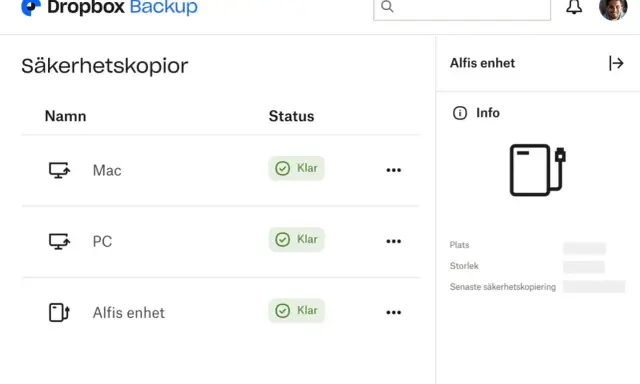This screenshot has width=640, height=384.
Task: Open more options for PC
Action: pyautogui.click(x=393, y=241)
